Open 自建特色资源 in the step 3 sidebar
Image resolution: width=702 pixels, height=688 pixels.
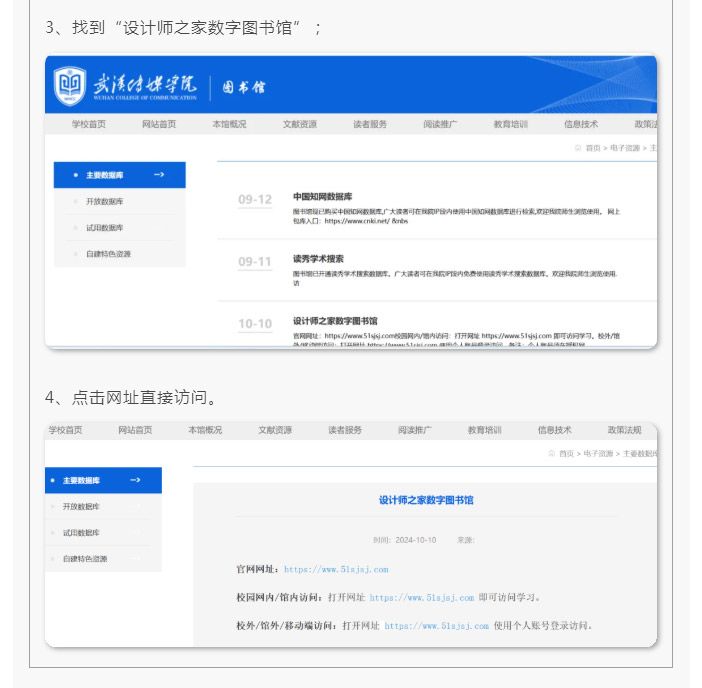click(108, 254)
